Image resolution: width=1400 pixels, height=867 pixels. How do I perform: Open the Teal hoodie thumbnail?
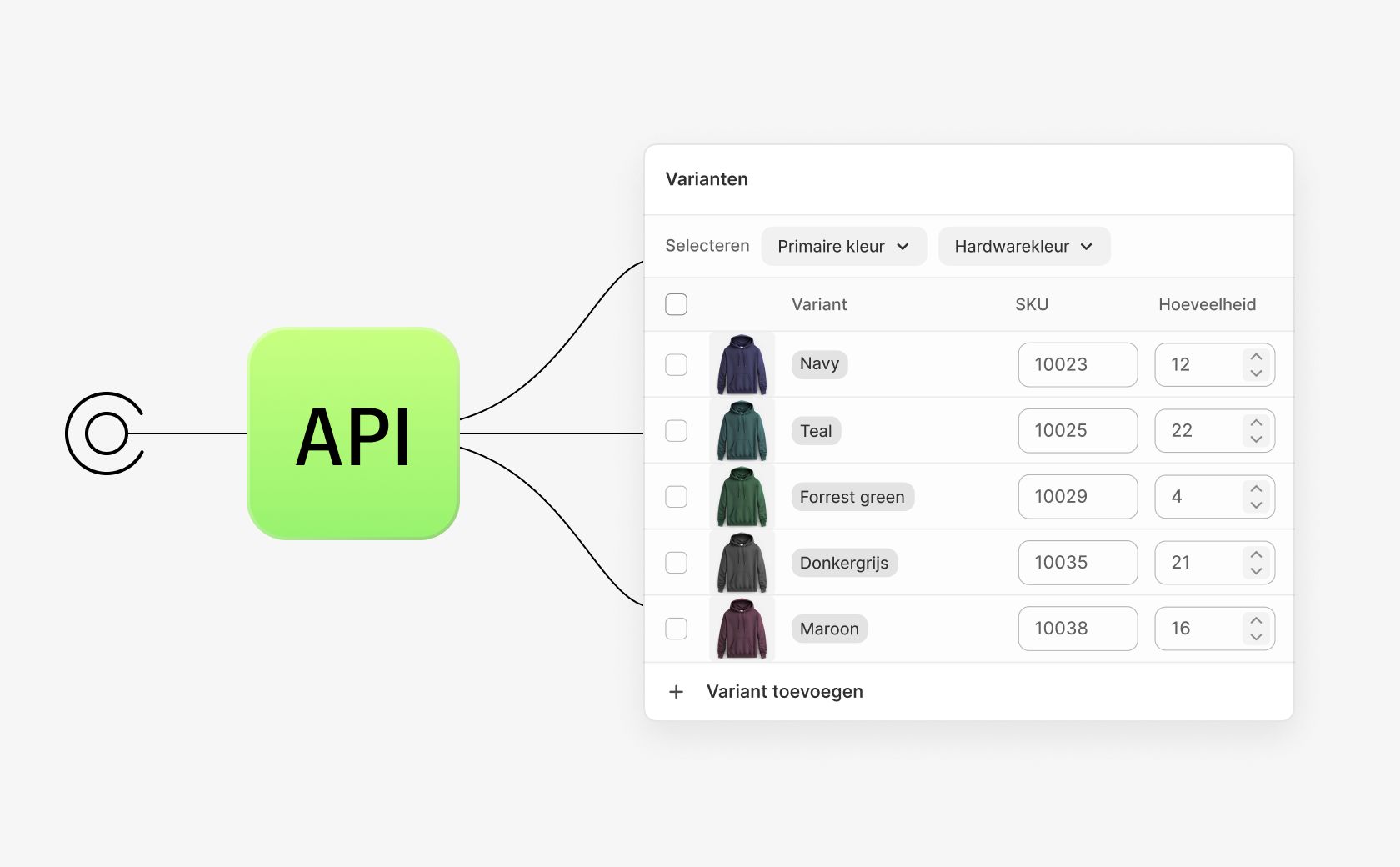[x=742, y=430]
